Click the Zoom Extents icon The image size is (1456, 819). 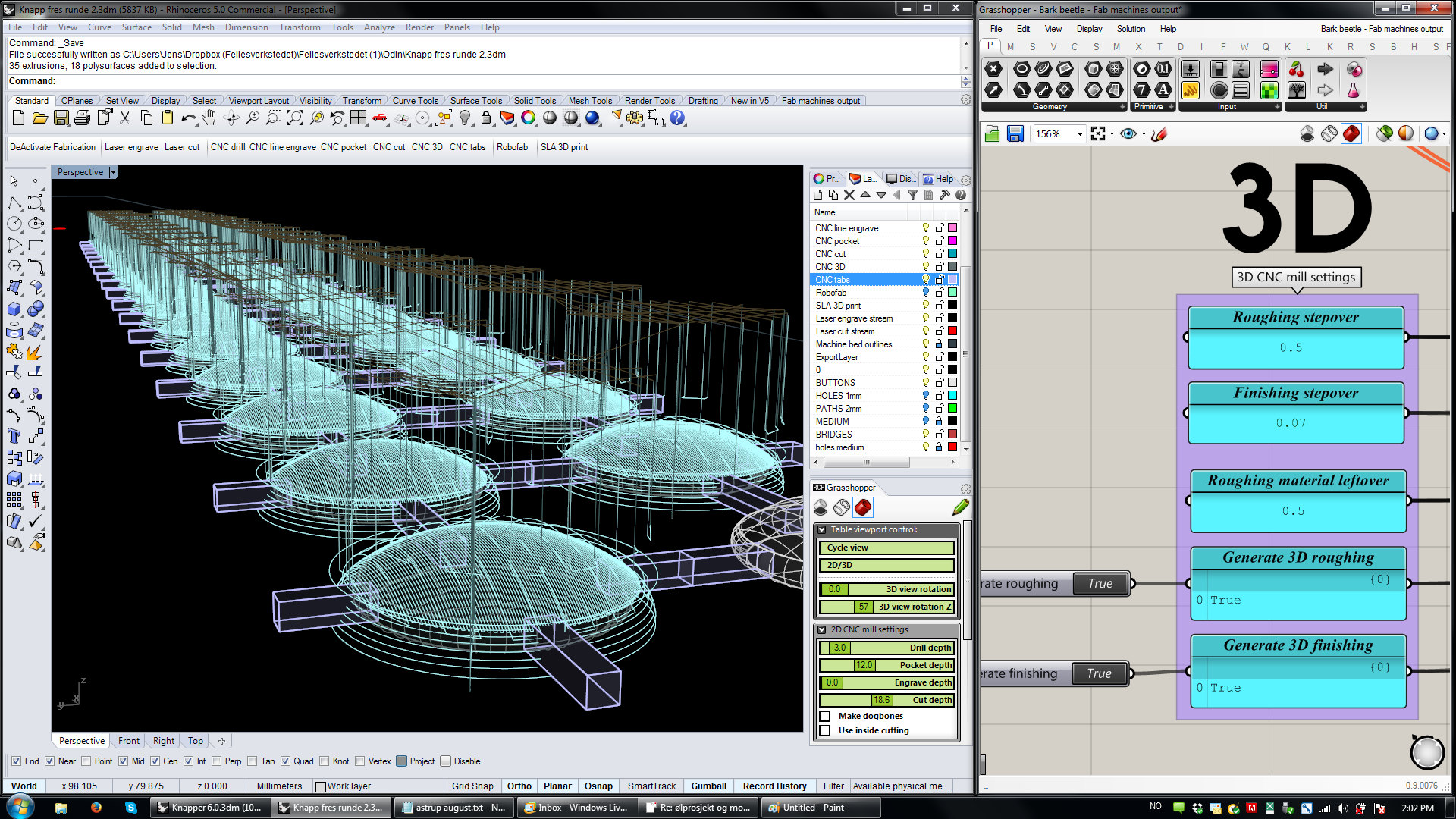click(x=295, y=118)
